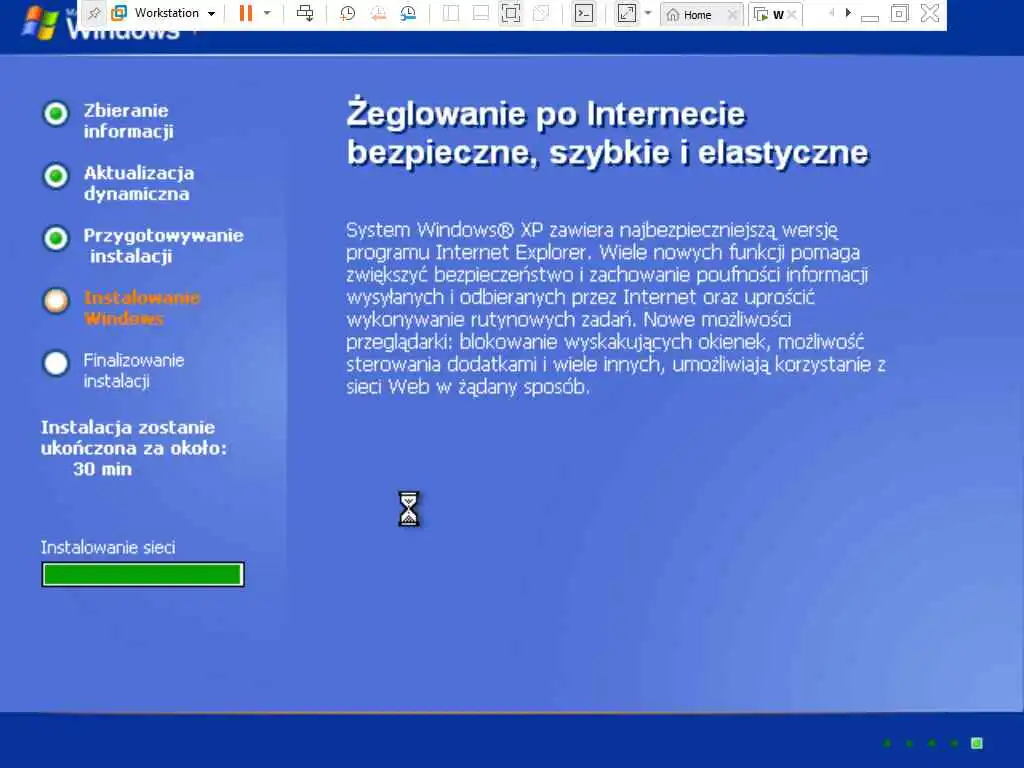The width and height of the screenshot is (1024, 768).
Task: Click the 'System Windows® XP zawiera' paragraph
Action: point(616,308)
